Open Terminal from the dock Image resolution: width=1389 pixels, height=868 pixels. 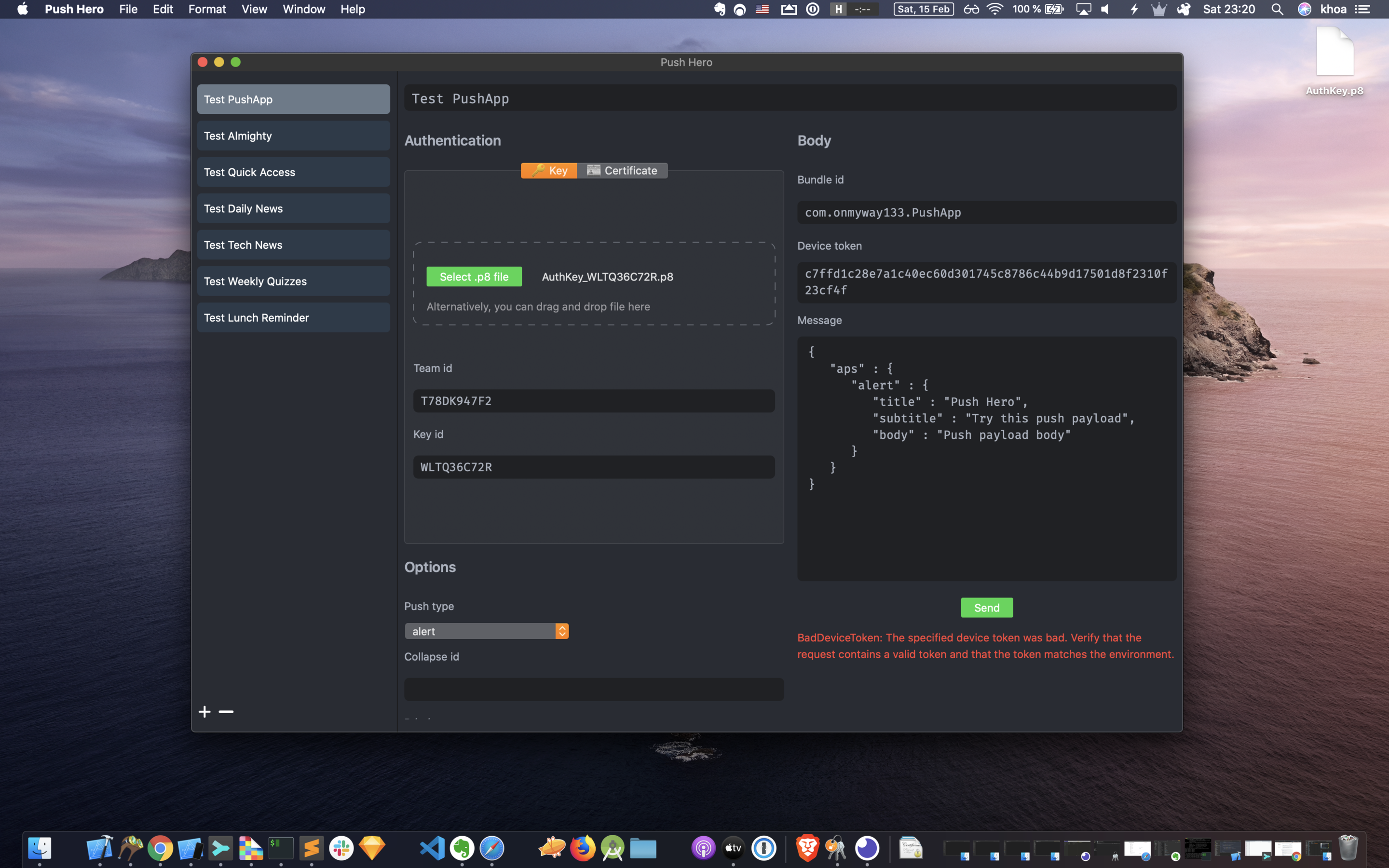[x=281, y=848]
